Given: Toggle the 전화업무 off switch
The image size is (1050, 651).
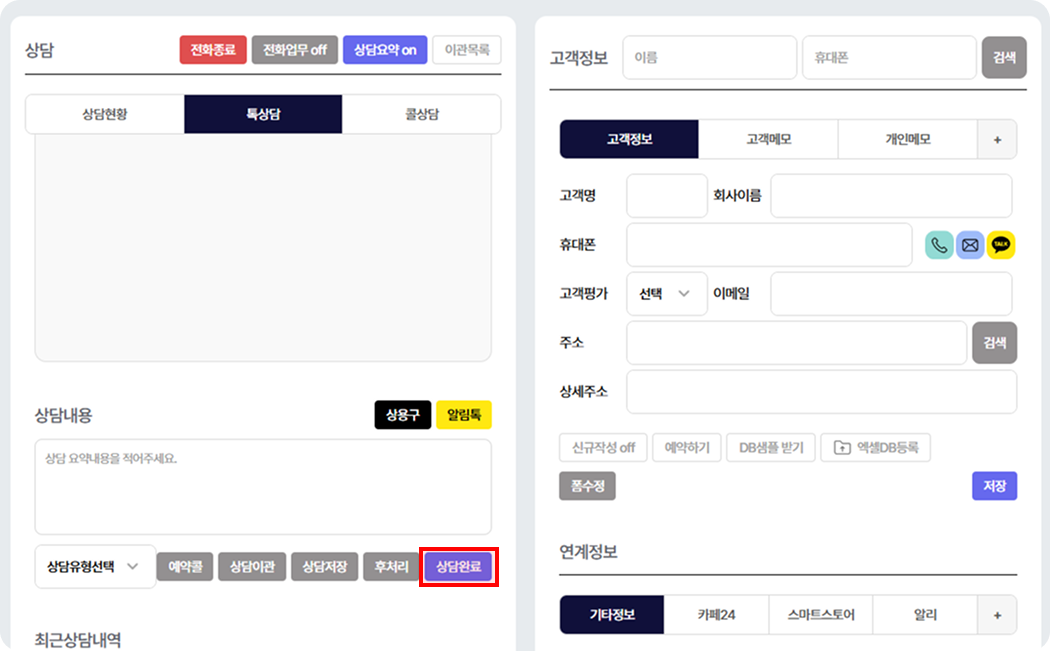Looking at the screenshot, I should point(294,50).
